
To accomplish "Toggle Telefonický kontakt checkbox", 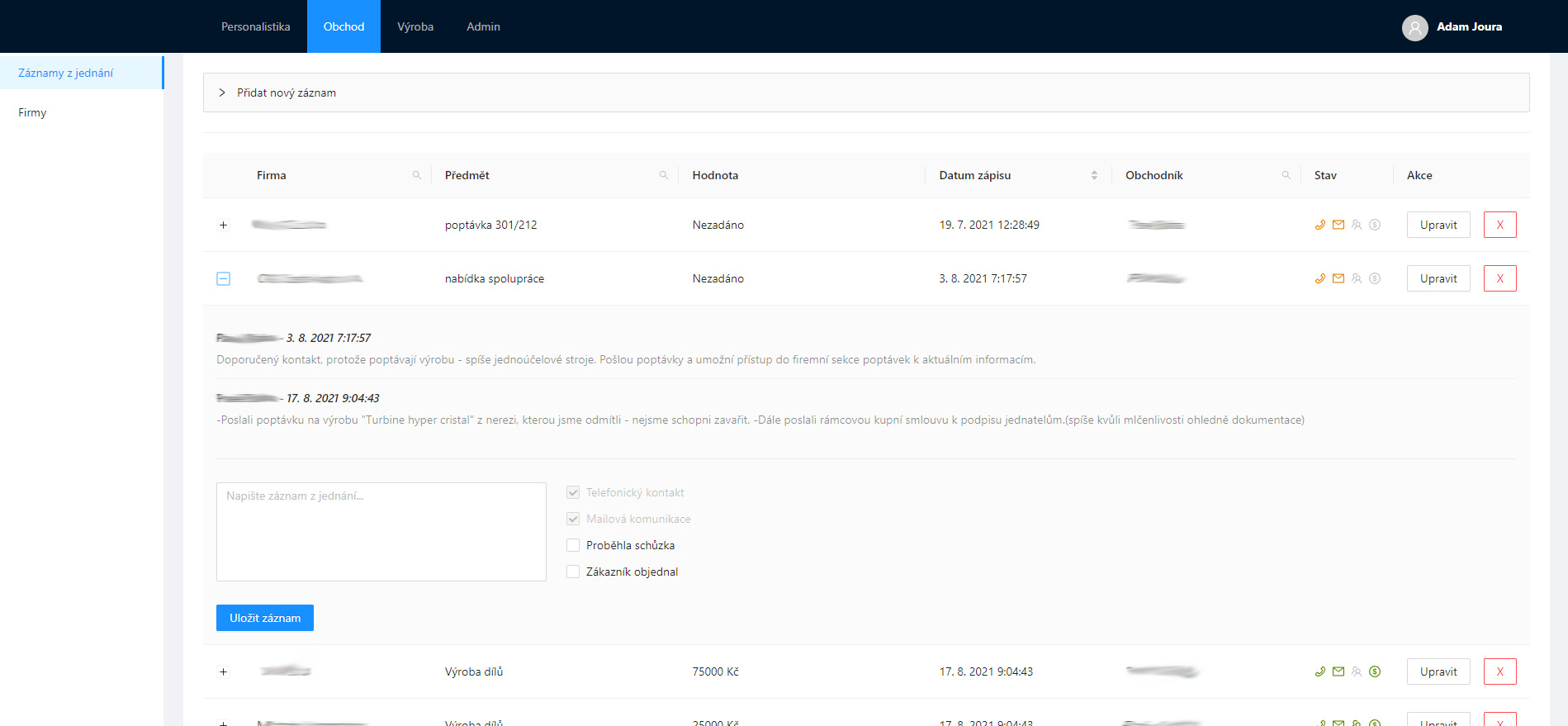I will (x=573, y=492).
